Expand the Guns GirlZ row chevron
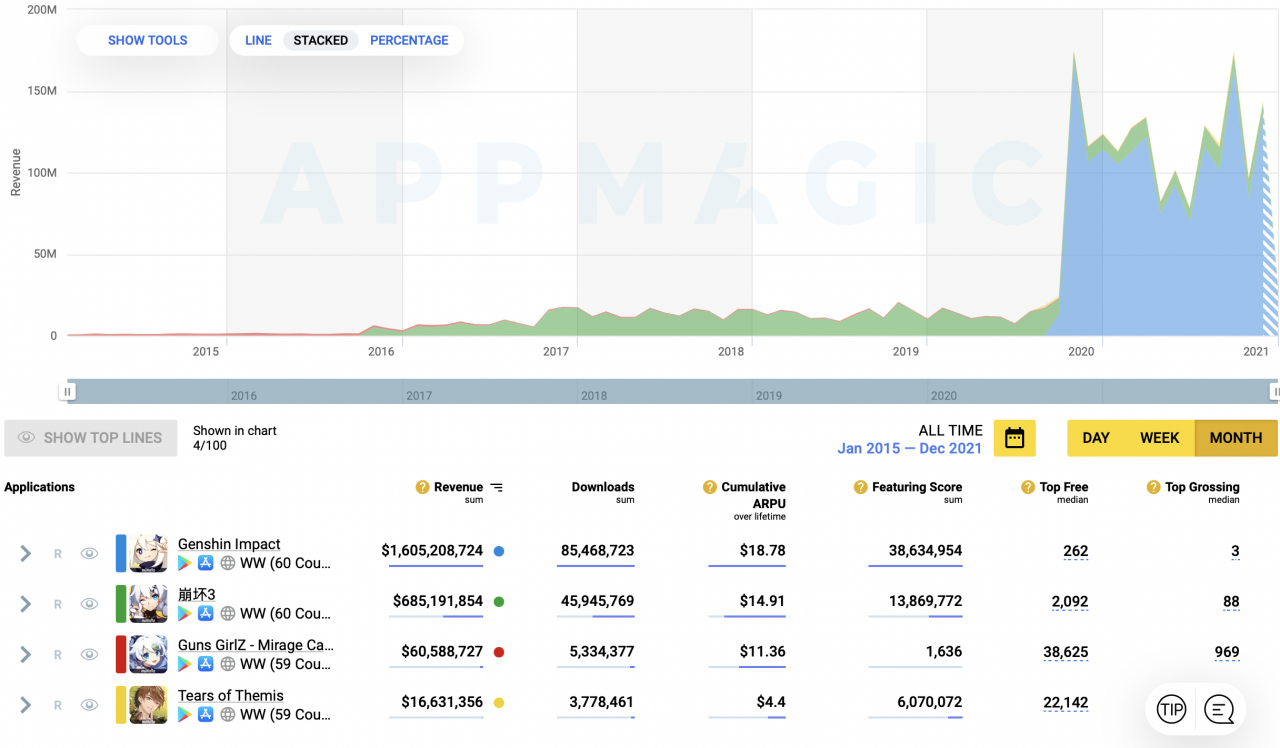The image size is (1280, 748). tap(26, 654)
